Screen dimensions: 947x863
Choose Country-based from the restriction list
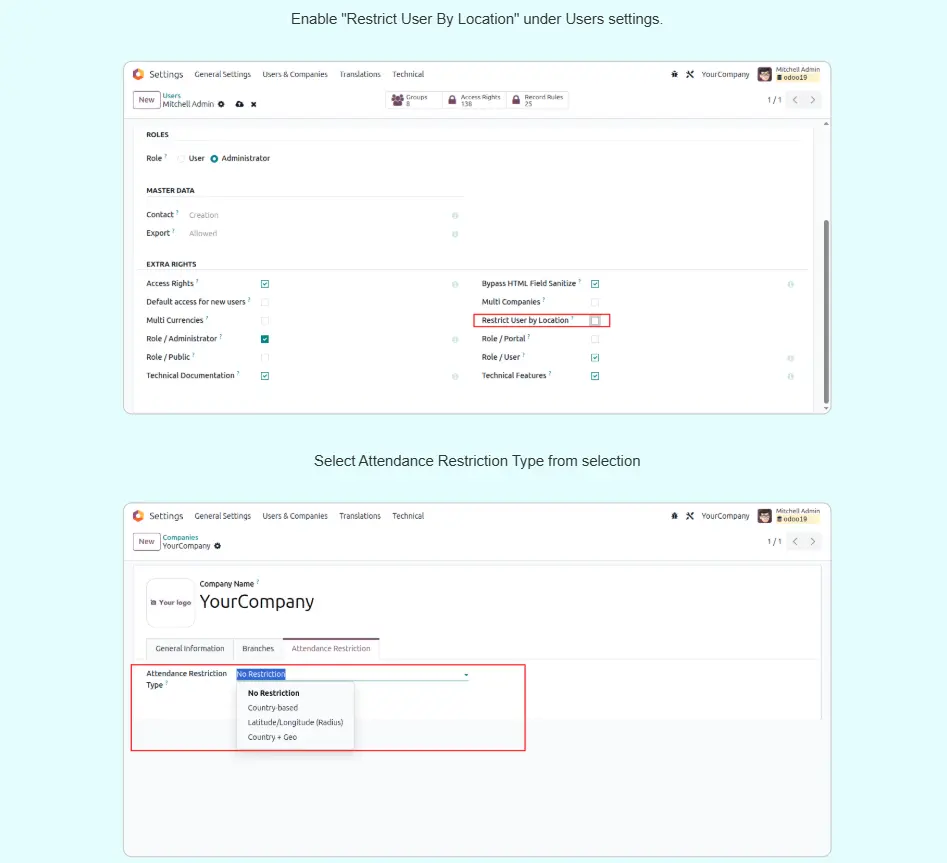pos(272,708)
